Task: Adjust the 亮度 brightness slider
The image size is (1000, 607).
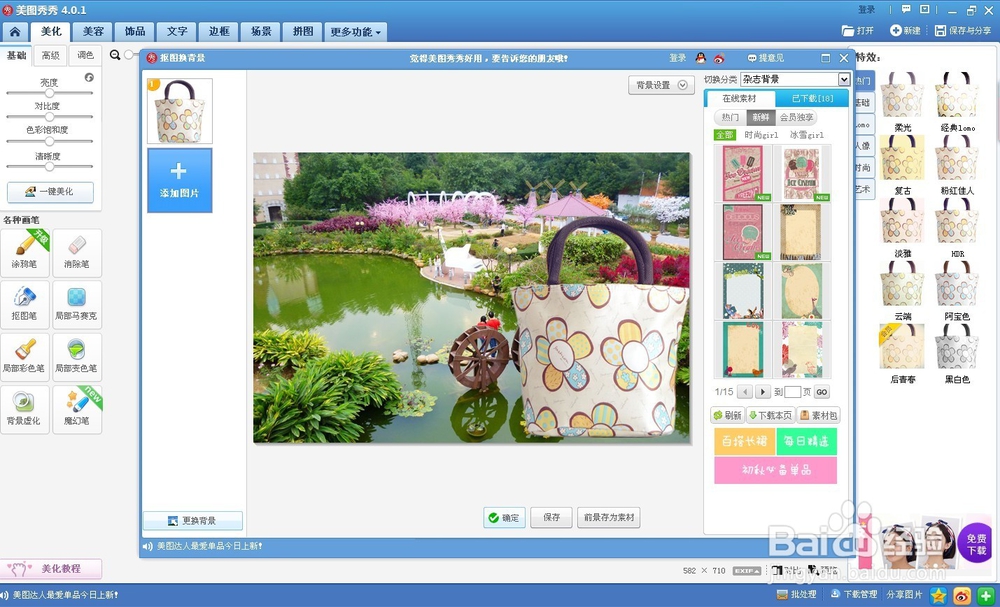Action: point(49,93)
